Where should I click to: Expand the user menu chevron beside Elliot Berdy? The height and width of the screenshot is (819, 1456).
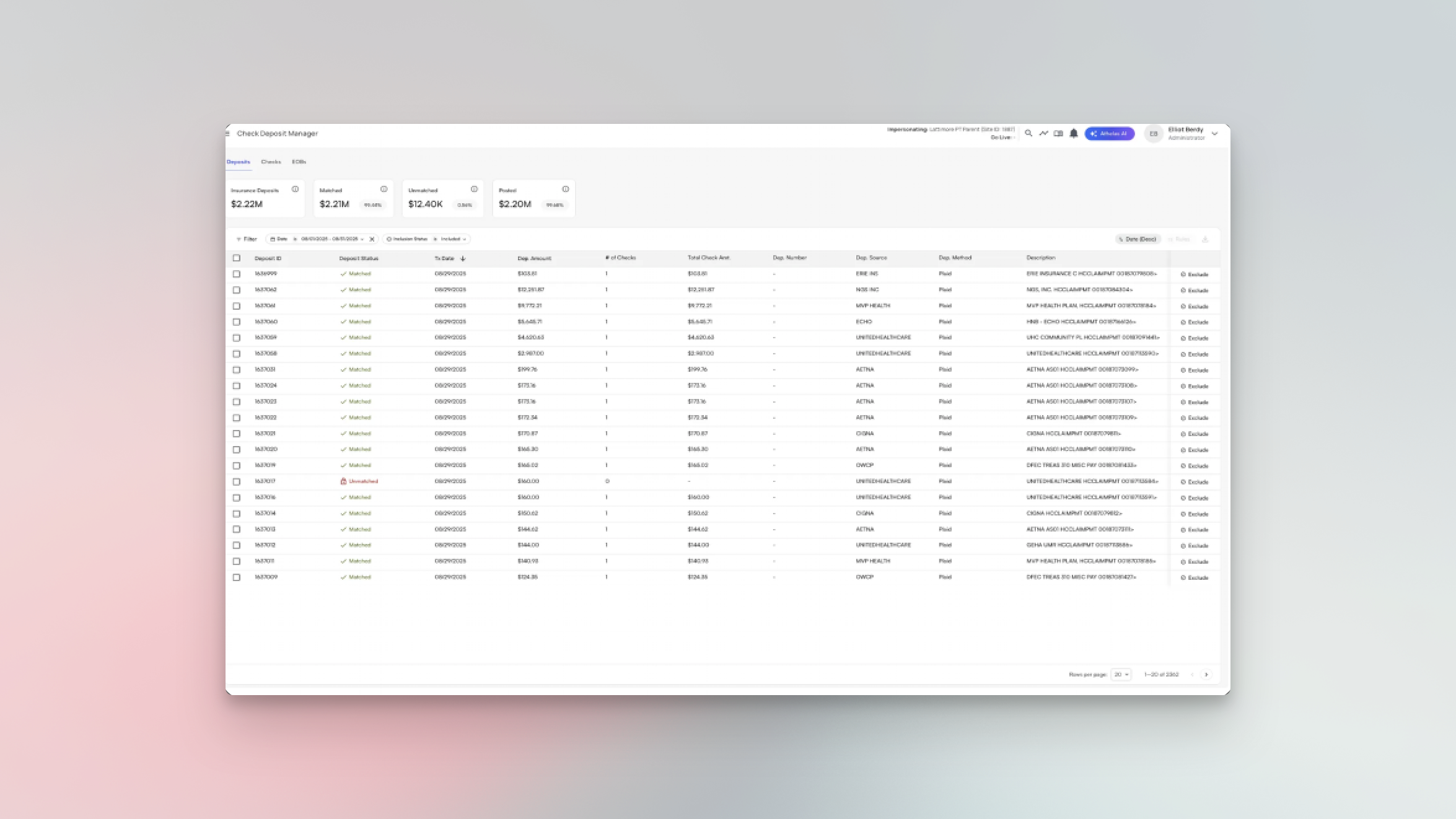(1215, 133)
